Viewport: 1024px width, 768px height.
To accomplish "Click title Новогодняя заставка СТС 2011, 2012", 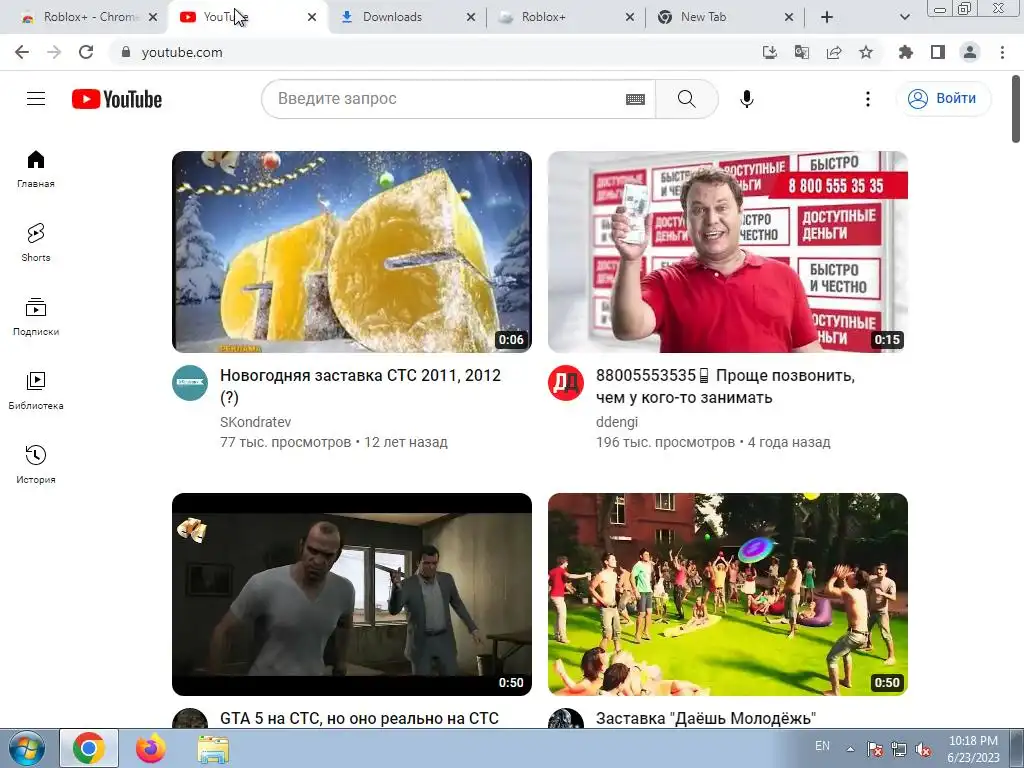I will pyautogui.click(x=360, y=386).
